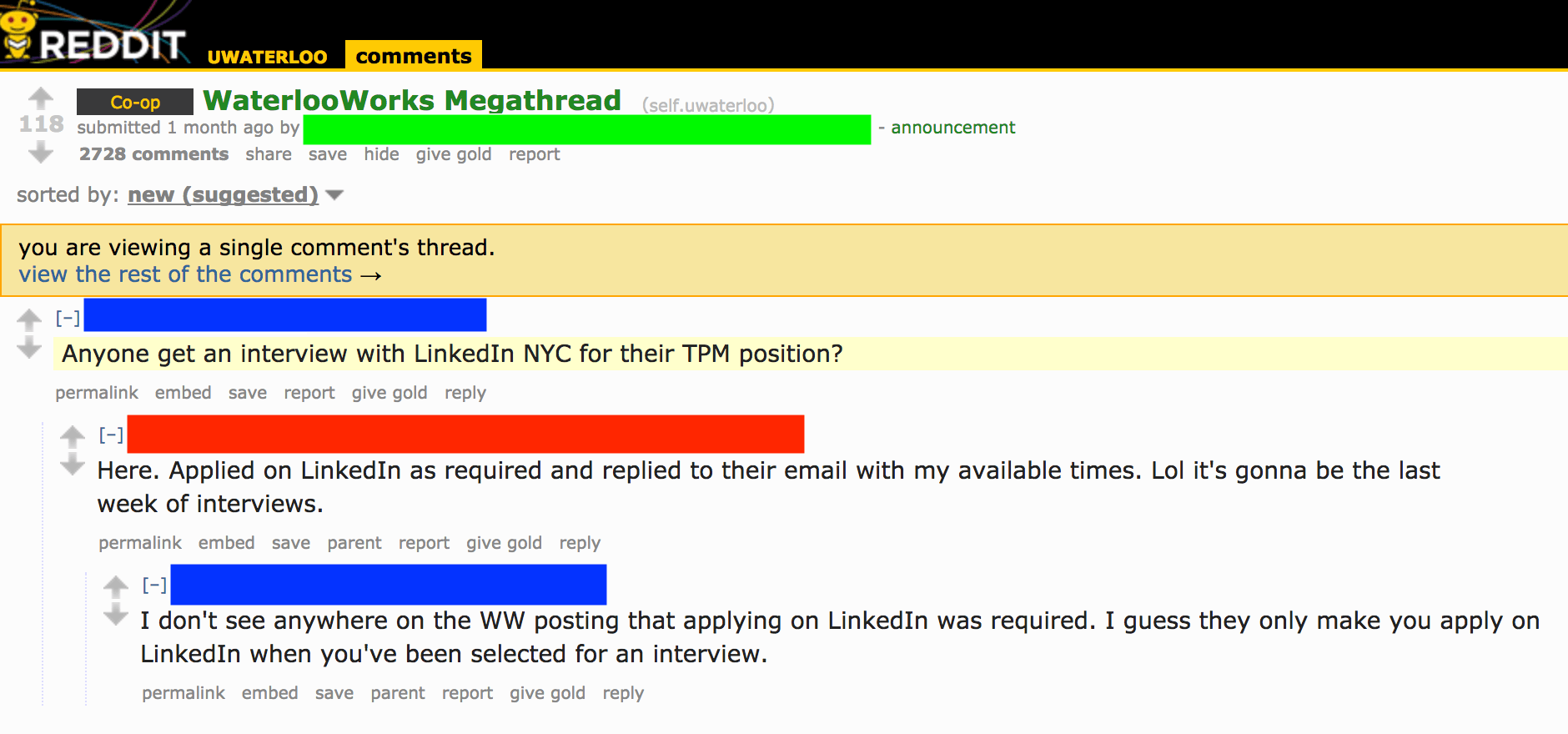This screenshot has width=1568, height=734.
Task: Upvote the LinkedIn NYC TPM interview comment
Action: pos(29,319)
